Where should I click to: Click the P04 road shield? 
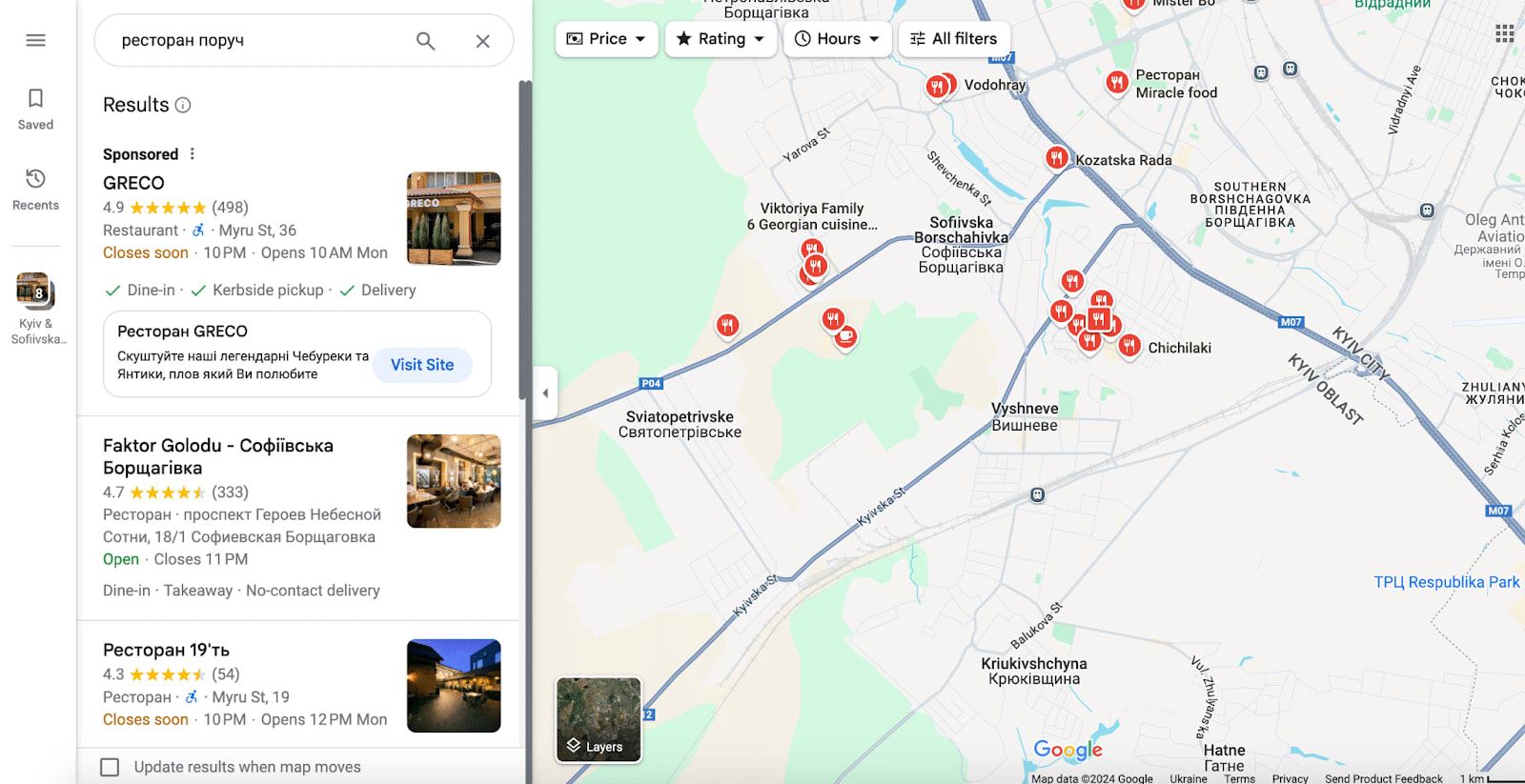pyautogui.click(x=651, y=383)
